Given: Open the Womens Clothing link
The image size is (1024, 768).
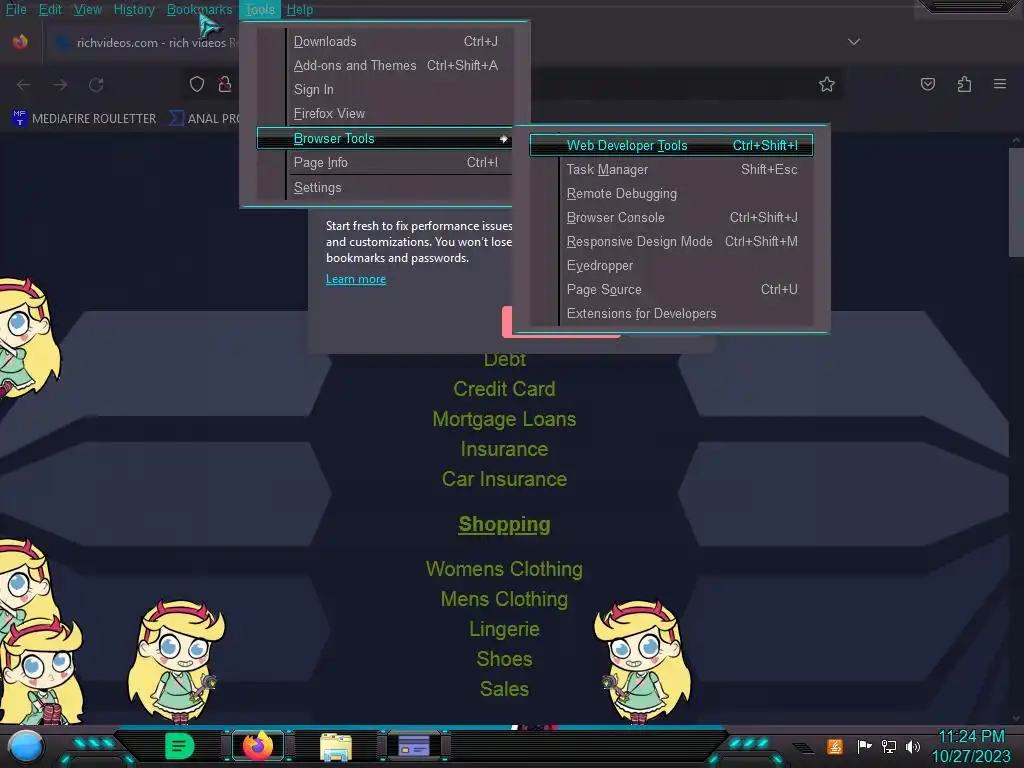Looking at the screenshot, I should click(504, 569).
